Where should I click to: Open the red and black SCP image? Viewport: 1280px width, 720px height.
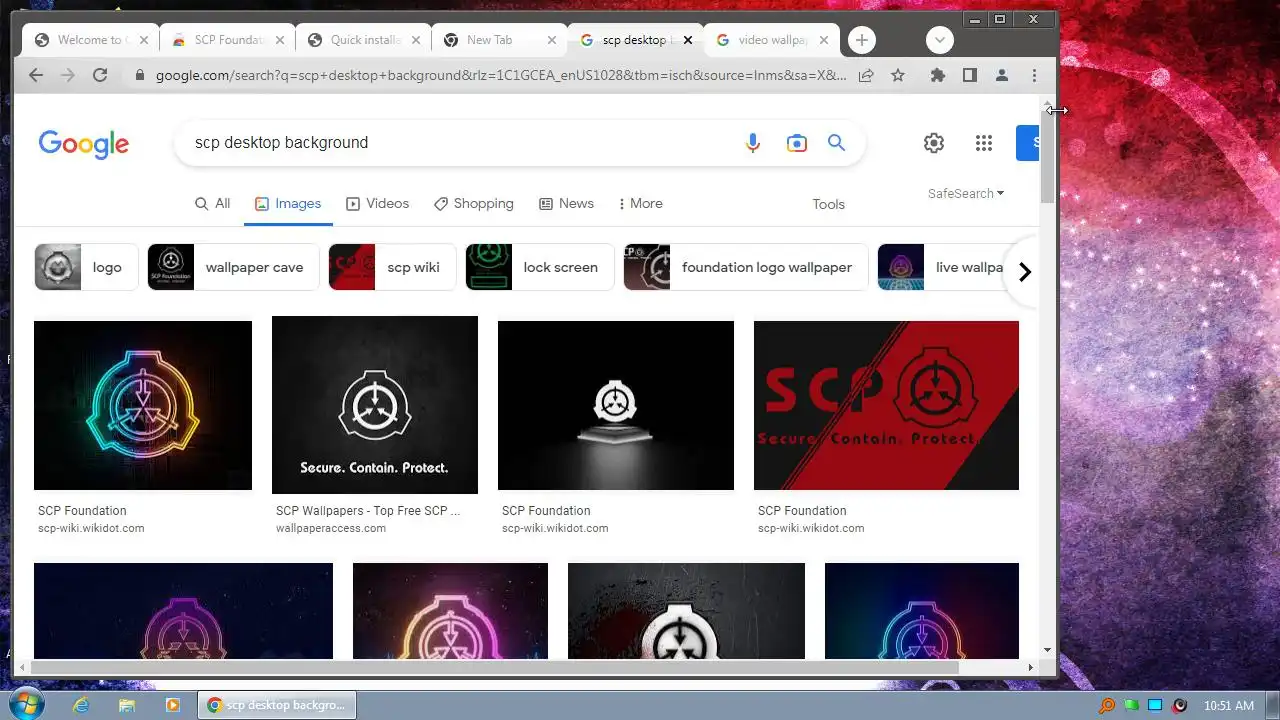pos(886,405)
